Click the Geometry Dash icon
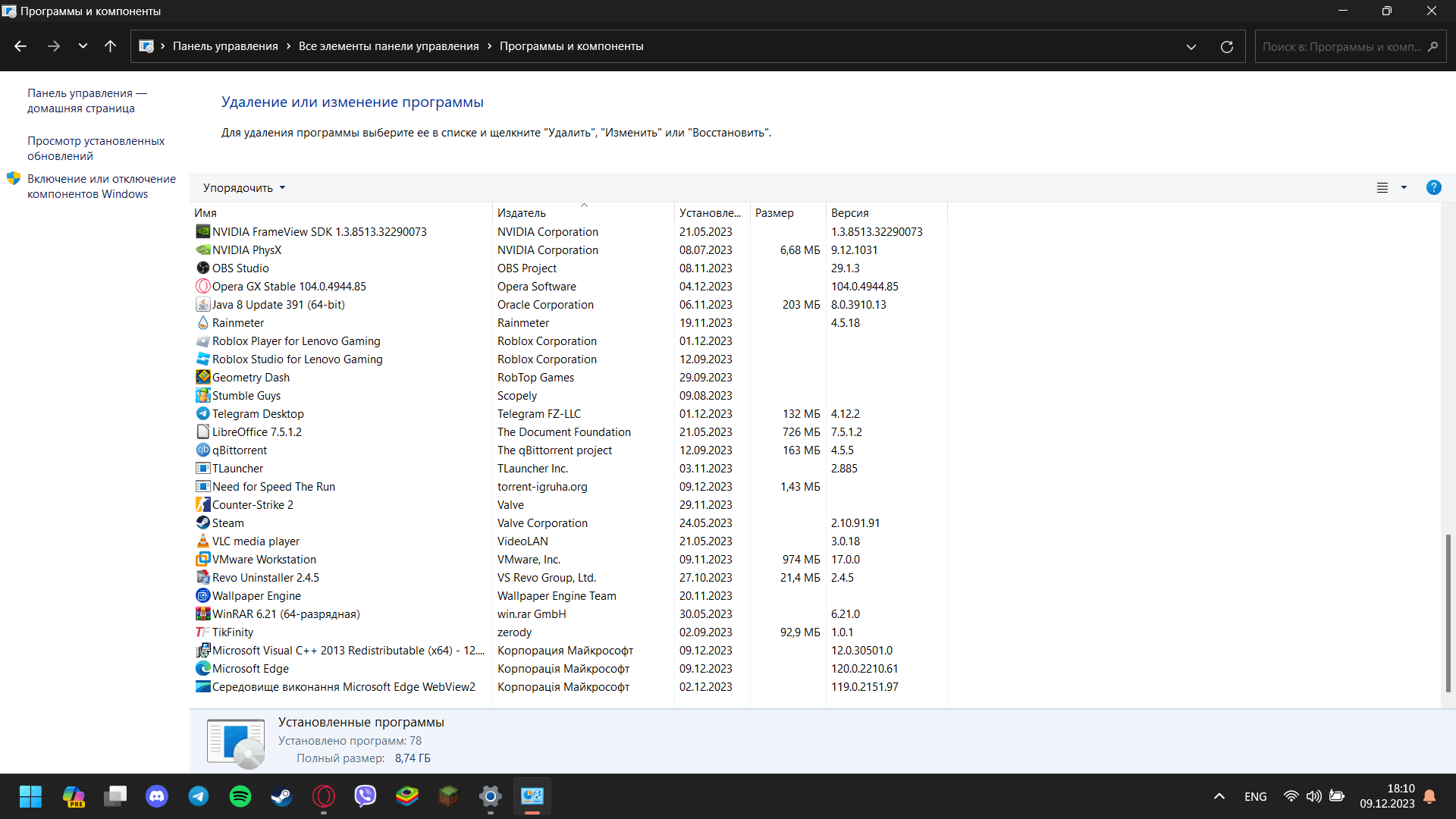The image size is (1456, 819). tap(202, 378)
